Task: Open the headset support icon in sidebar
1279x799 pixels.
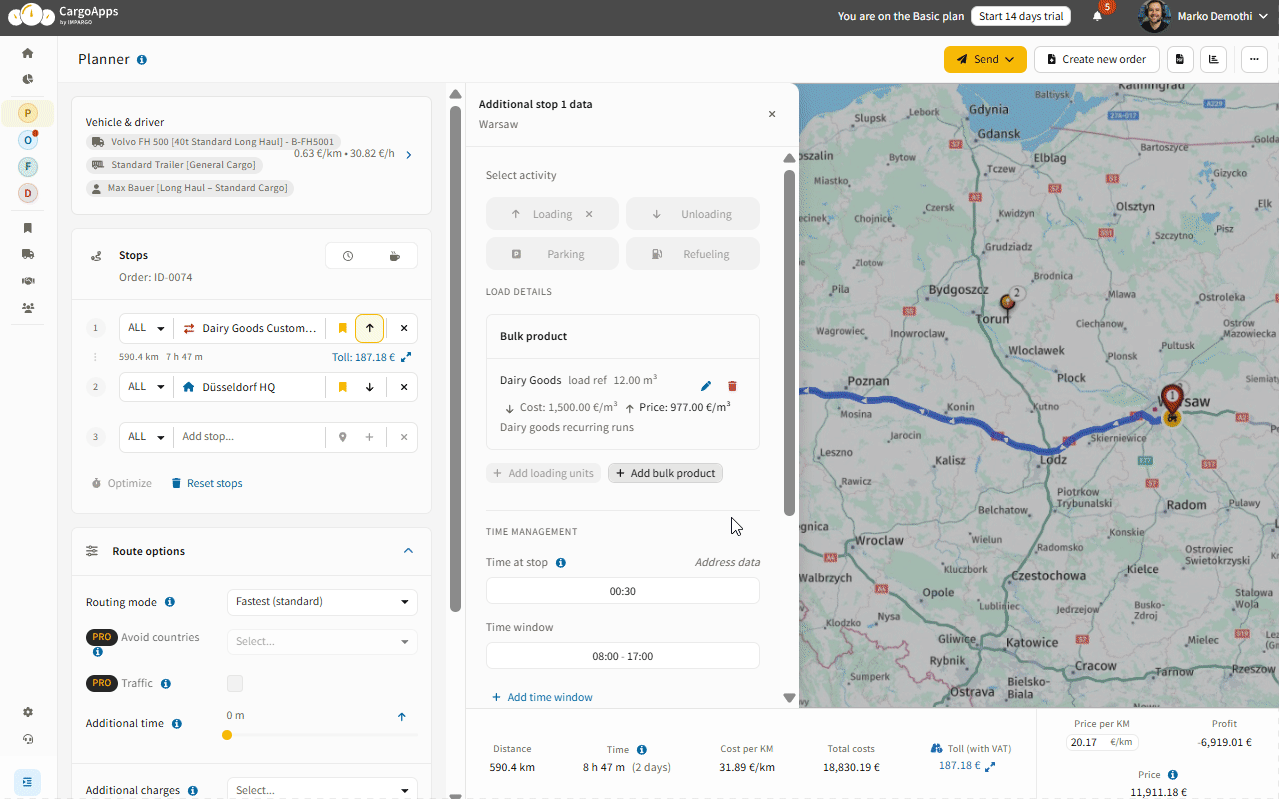Action: point(28,739)
